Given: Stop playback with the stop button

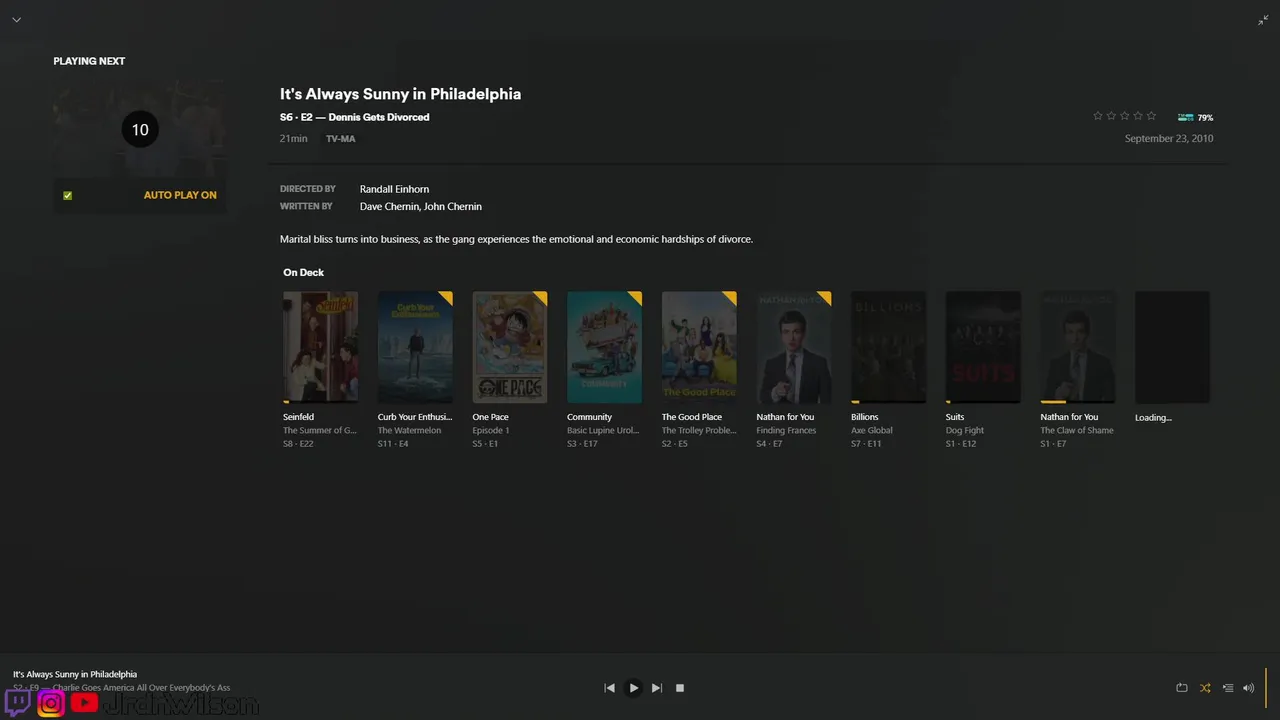Looking at the screenshot, I should pos(680,688).
